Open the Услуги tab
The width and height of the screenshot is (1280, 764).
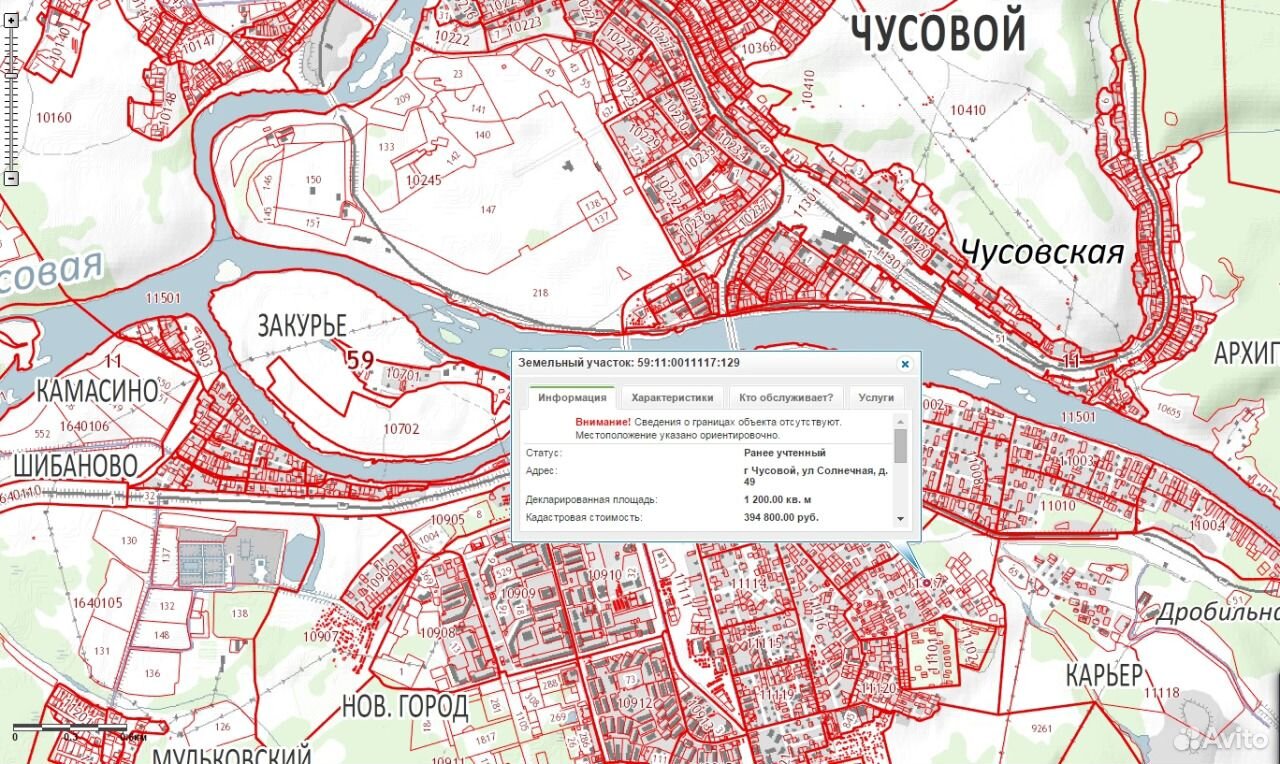(876, 397)
